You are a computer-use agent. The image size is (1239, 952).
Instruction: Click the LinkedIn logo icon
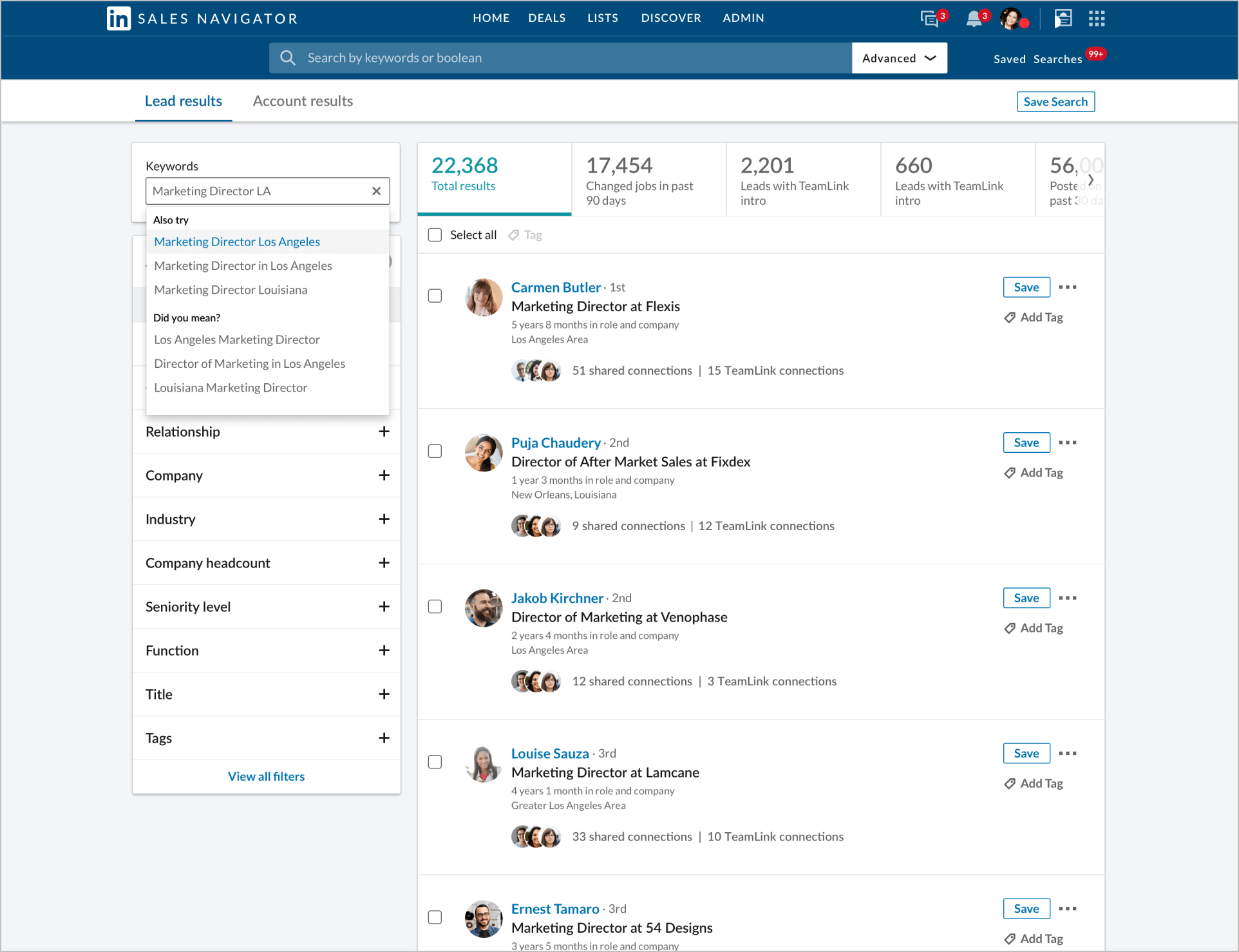click(x=118, y=19)
